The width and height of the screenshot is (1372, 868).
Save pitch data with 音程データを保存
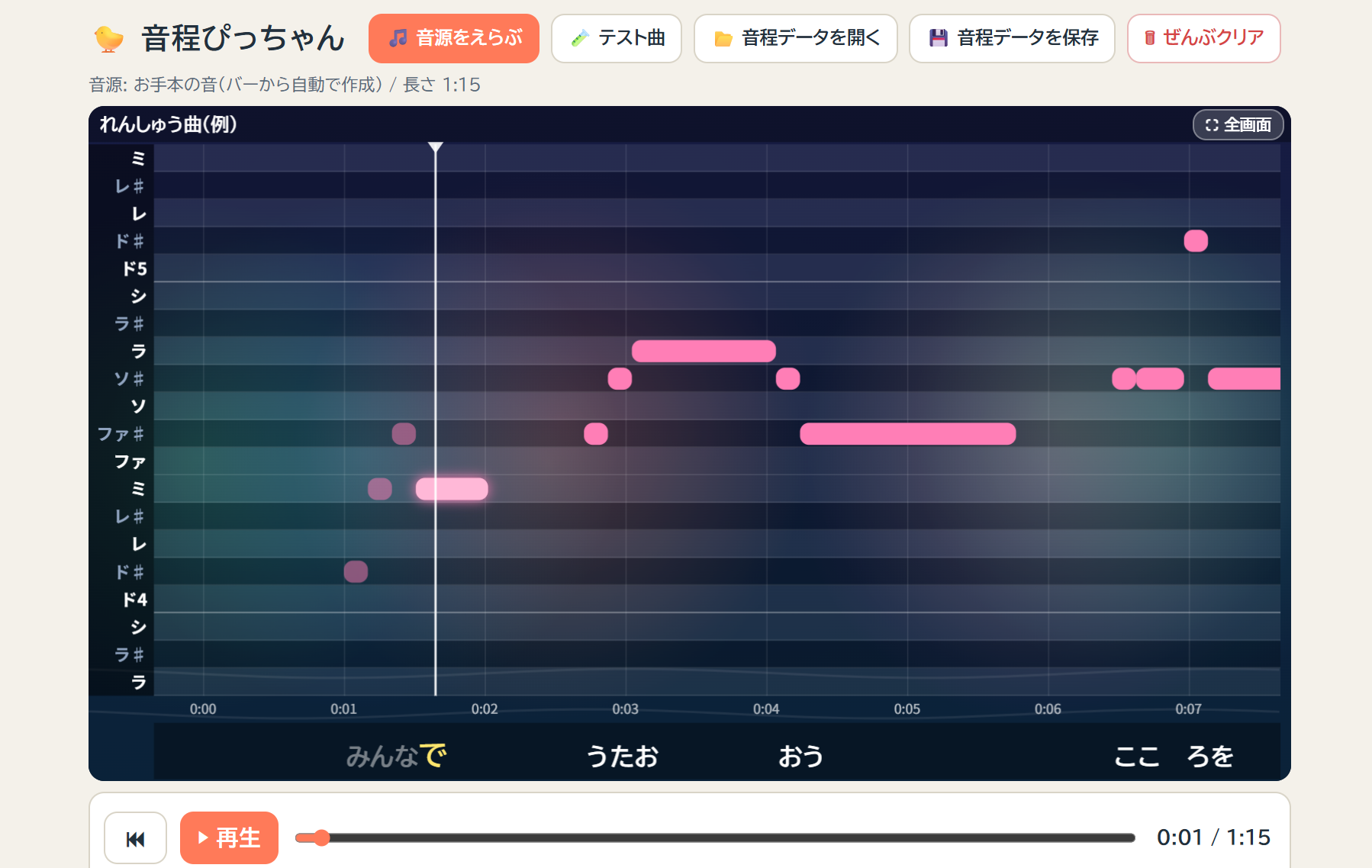(1012, 38)
